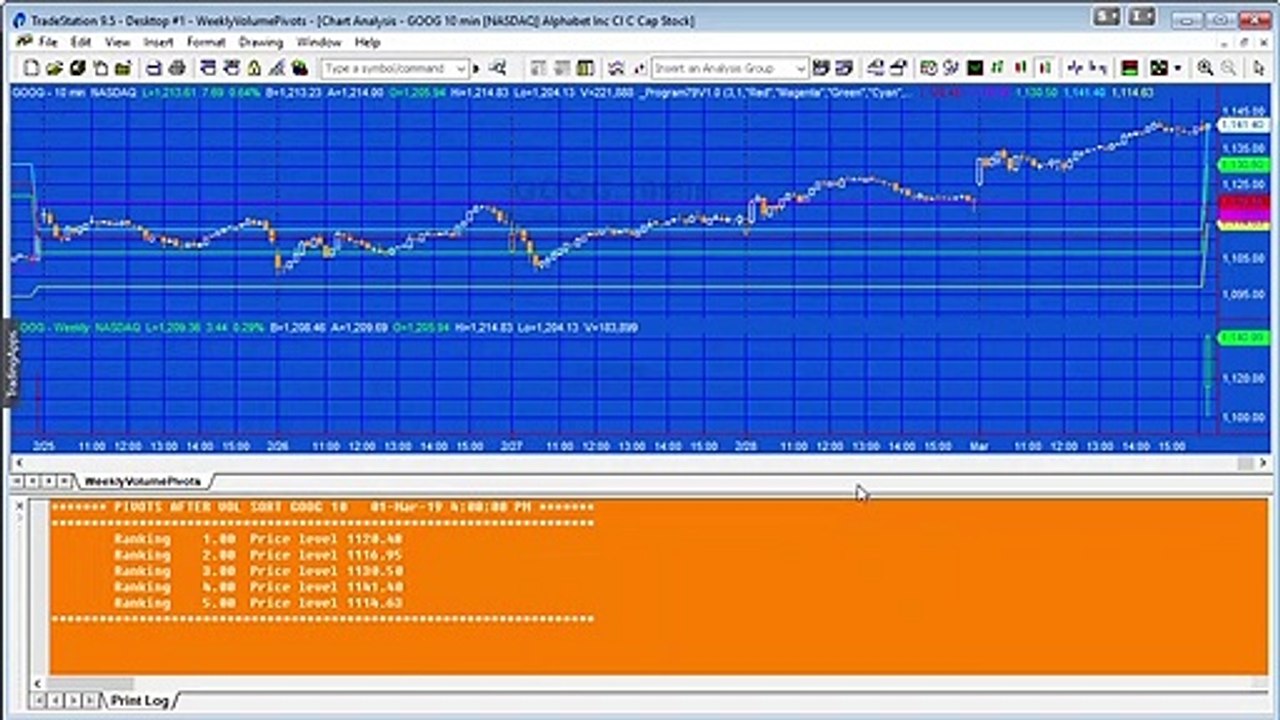1280x720 pixels.
Task: Click the New document toolbar icon
Action: (31, 68)
